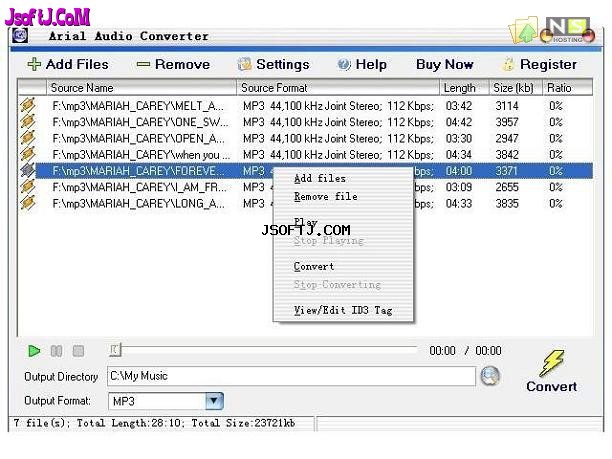The image size is (612, 459).
Task: Sort by the Length column header
Action: 464,88
